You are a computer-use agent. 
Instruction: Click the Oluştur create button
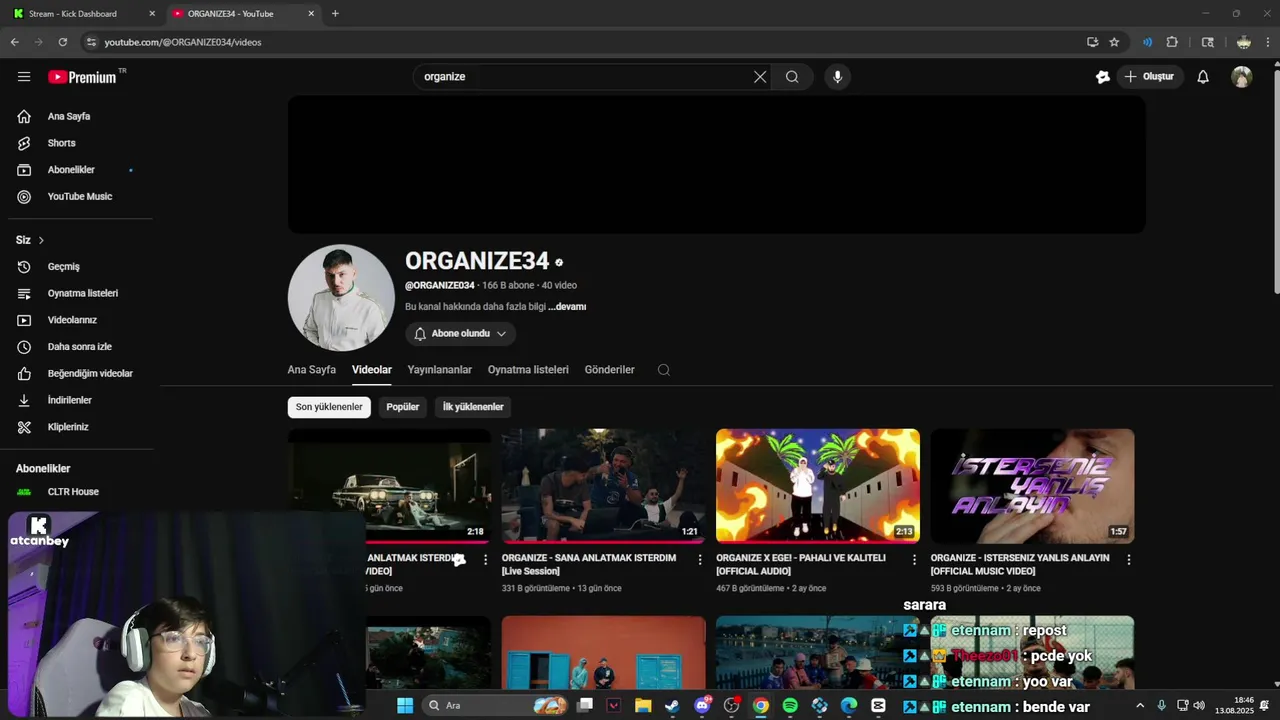(x=1150, y=77)
